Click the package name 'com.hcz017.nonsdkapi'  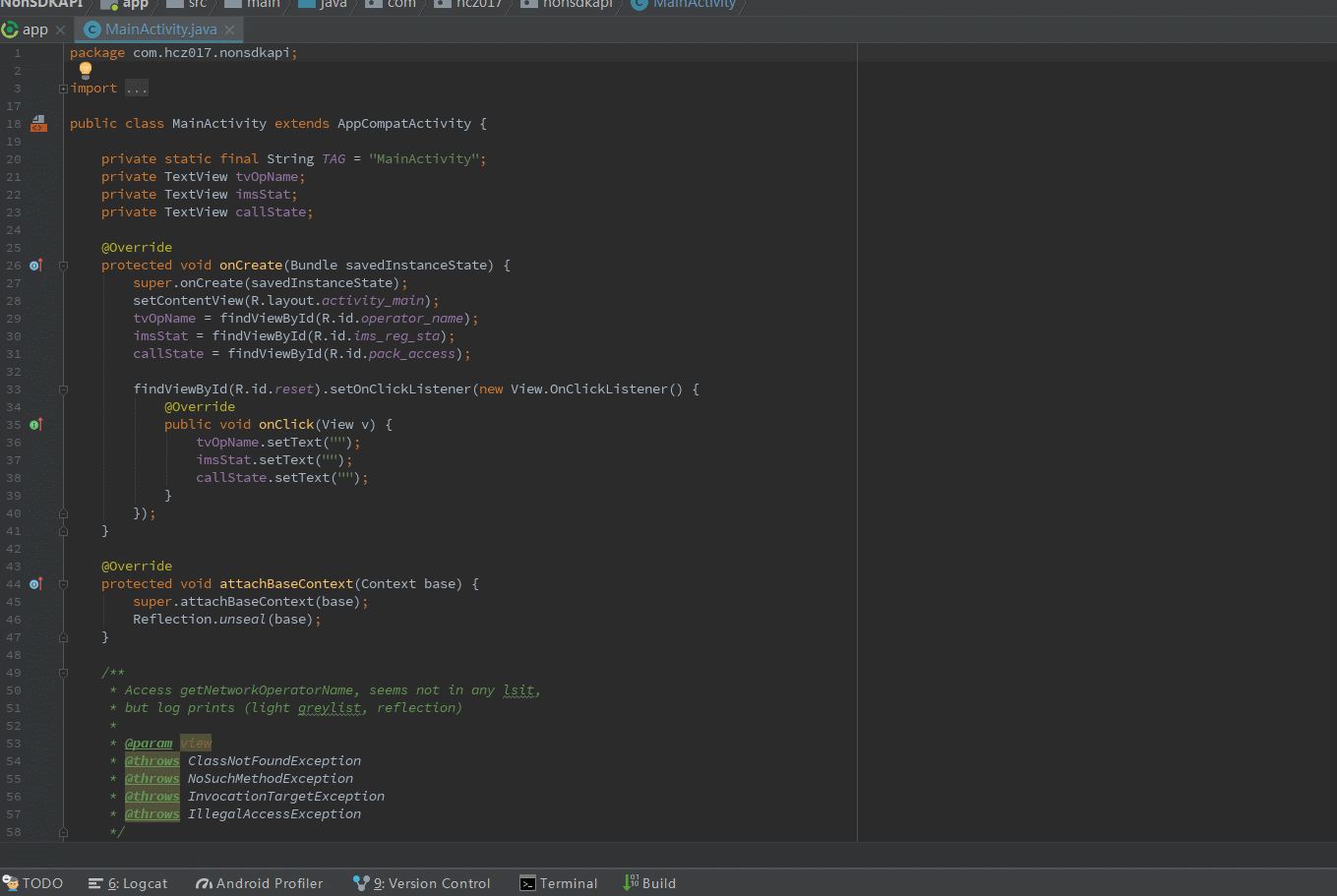tap(212, 53)
